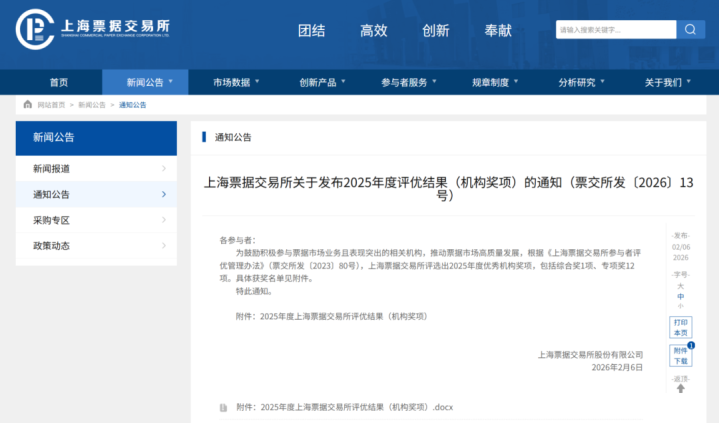The width and height of the screenshot is (719, 423).
Task: Click the slogan word 创新
Action: coord(436,30)
